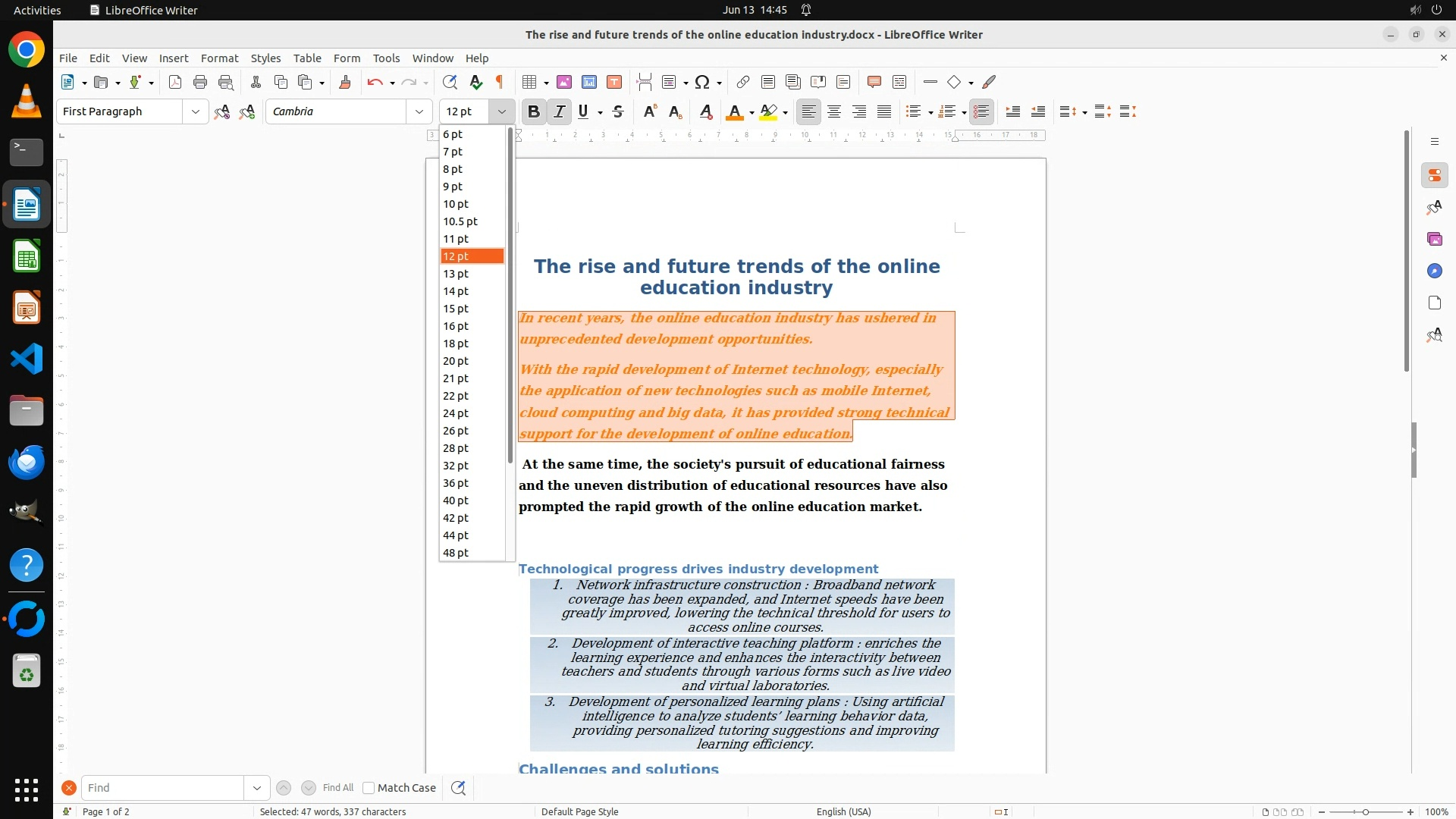The image size is (1456, 819).
Task: Click the Strikethrough icon
Action: 618,112
